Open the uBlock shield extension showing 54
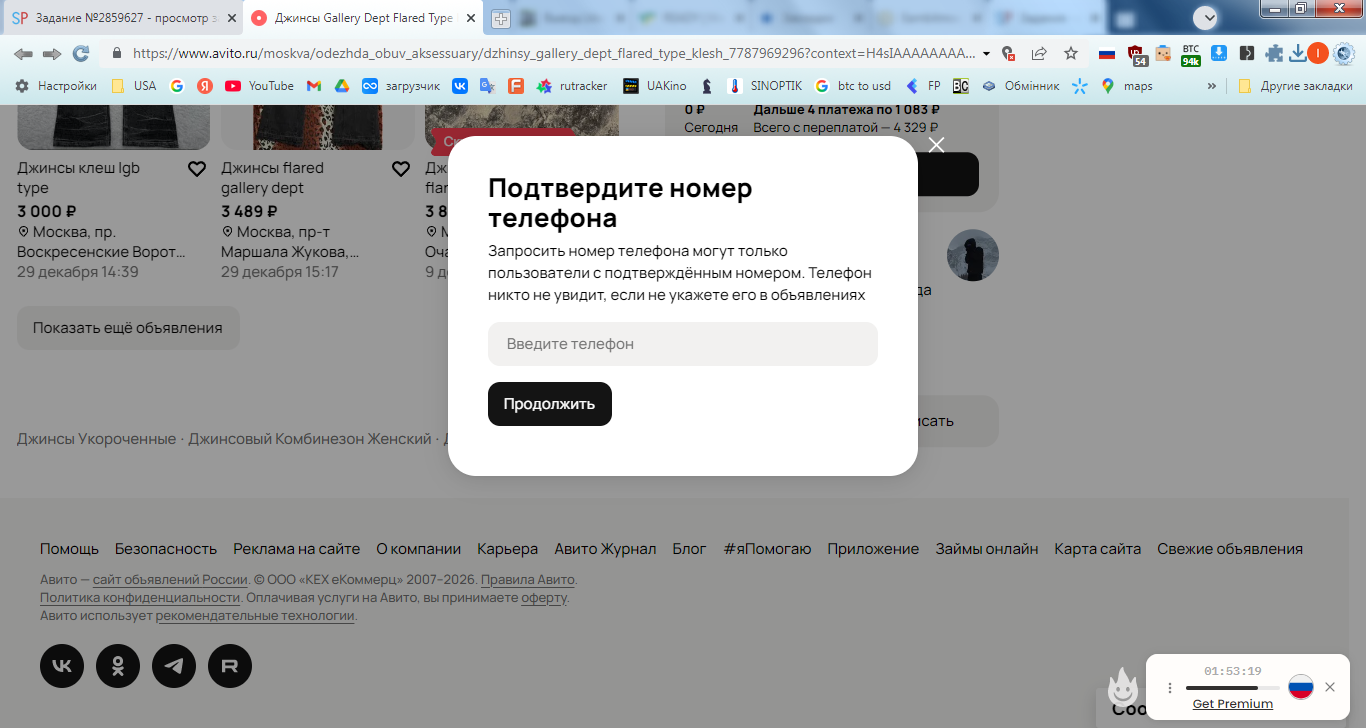This screenshot has height=728, width=1366. pyautogui.click(x=1137, y=55)
